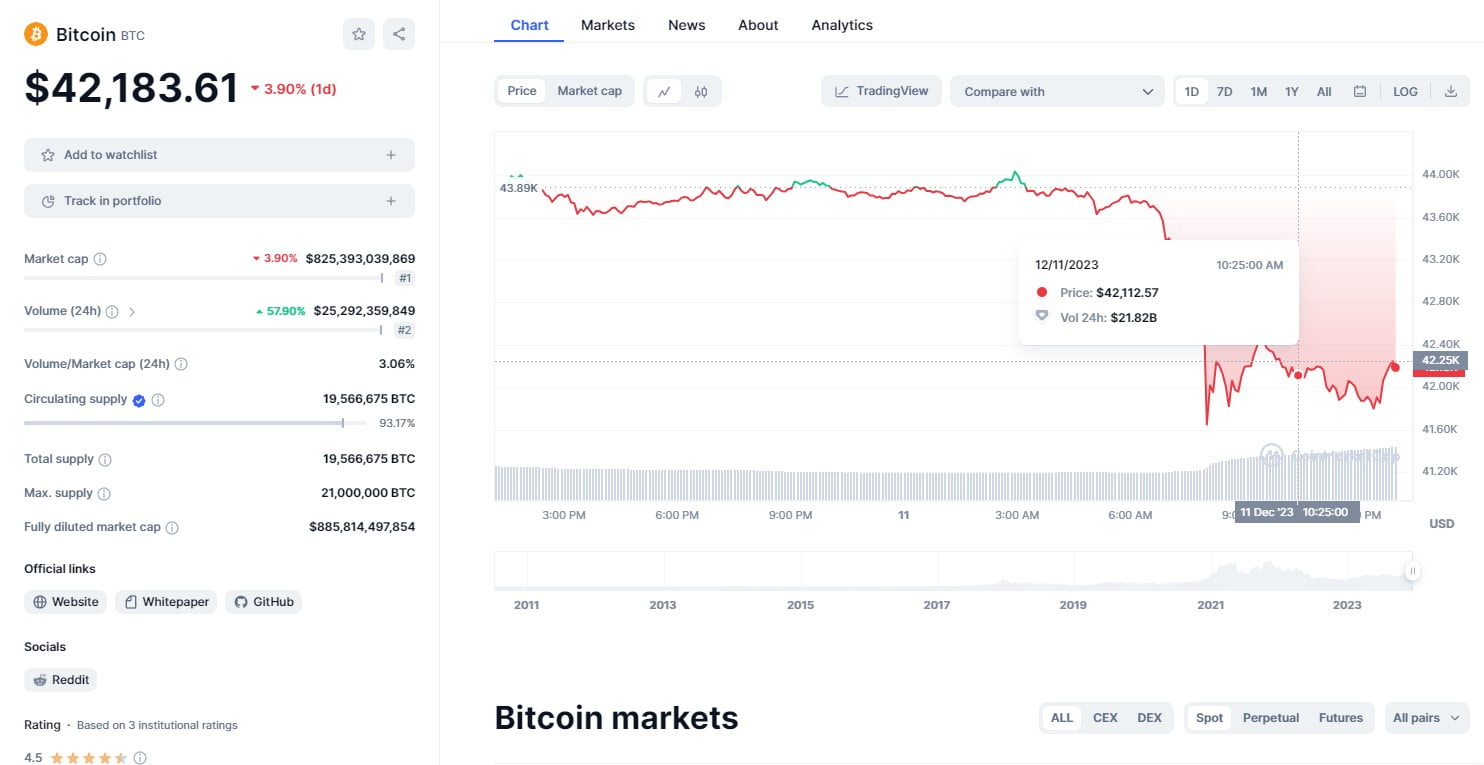
Task: Click the Volume/Market cap info icon
Action: tap(181, 364)
